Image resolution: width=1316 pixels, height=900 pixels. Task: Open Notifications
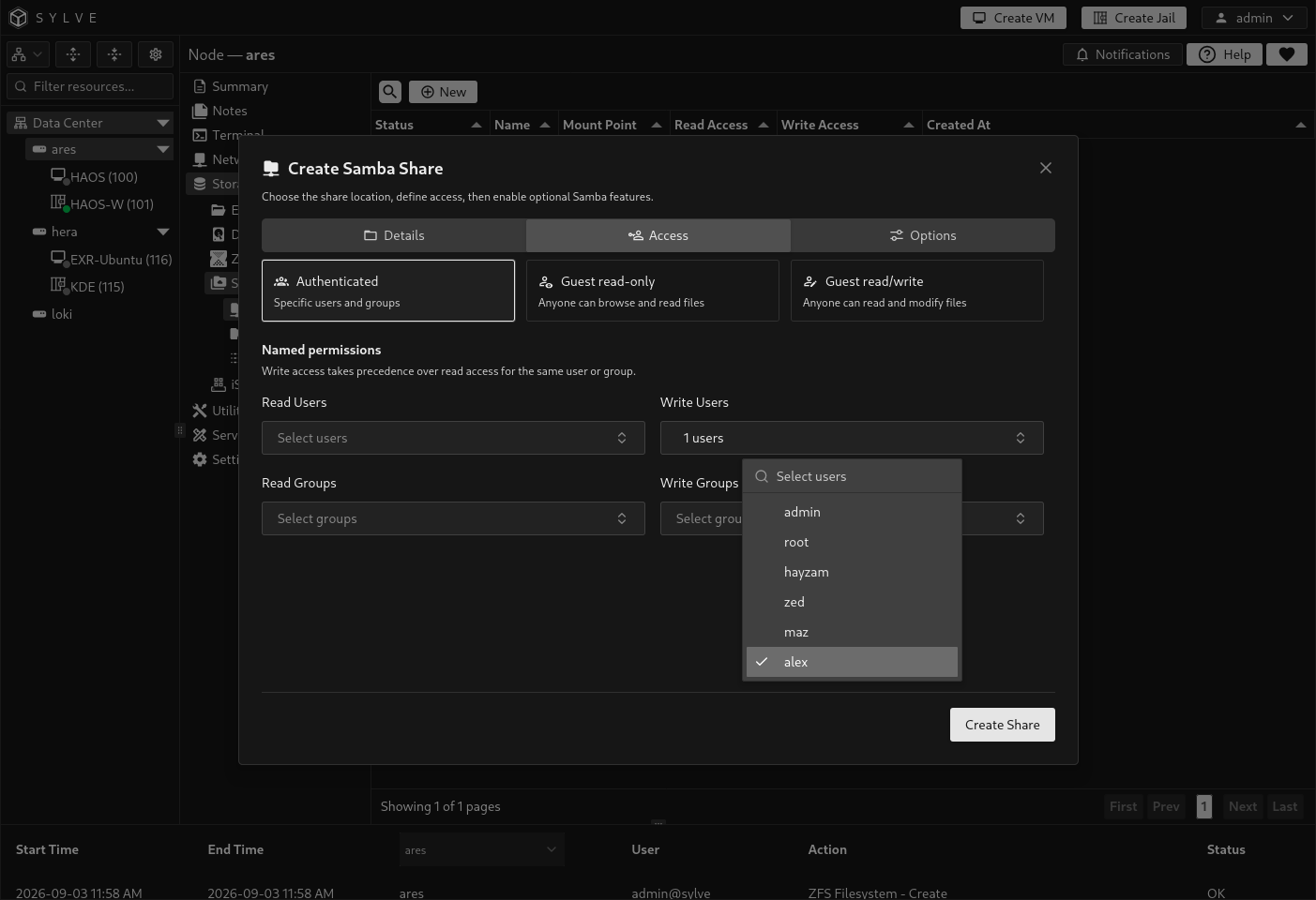[x=1123, y=54]
